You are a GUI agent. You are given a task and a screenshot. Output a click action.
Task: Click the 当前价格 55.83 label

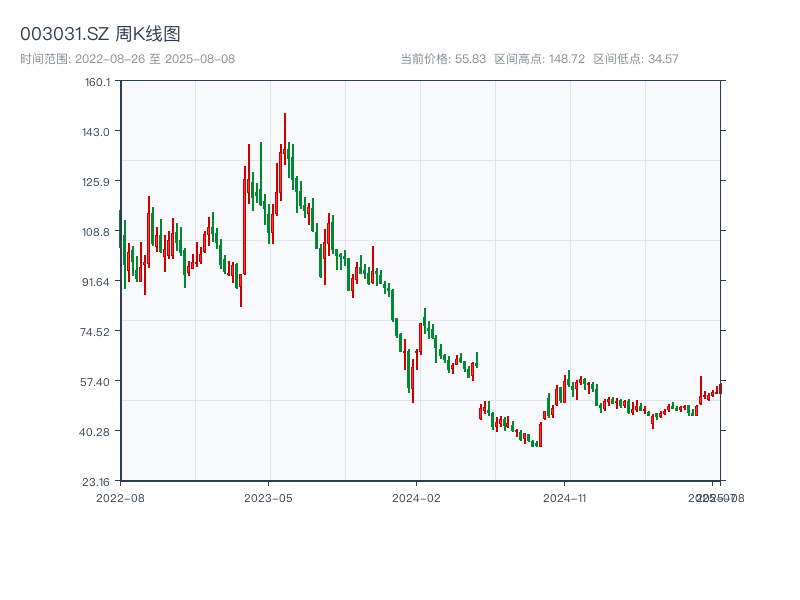pos(442,59)
